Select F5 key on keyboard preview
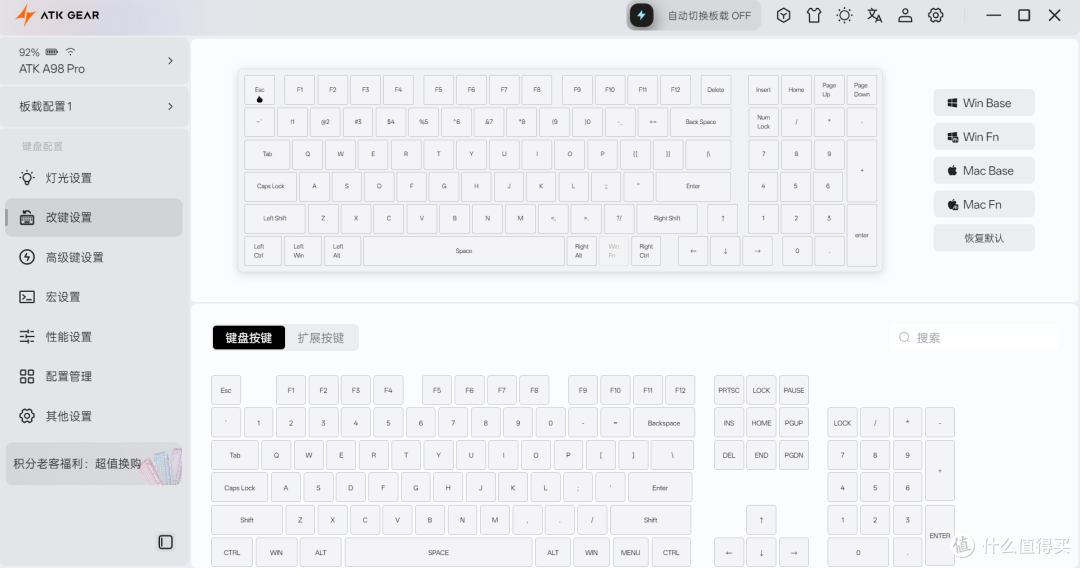This screenshot has height=568, width=1080. pyautogui.click(x=438, y=90)
